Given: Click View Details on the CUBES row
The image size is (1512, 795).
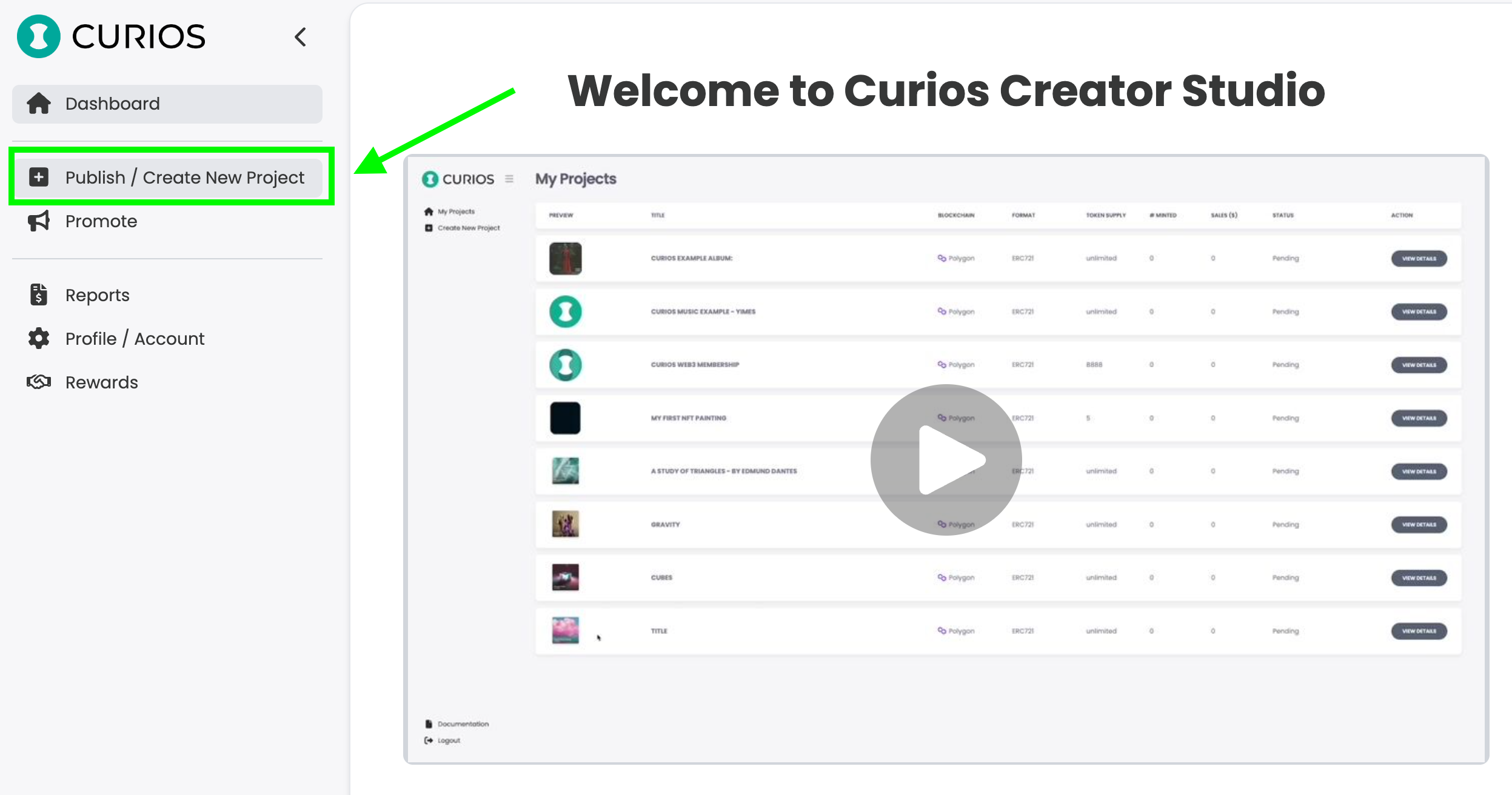Looking at the screenshot, I should pyautogui.click(x=1419, y=577).
